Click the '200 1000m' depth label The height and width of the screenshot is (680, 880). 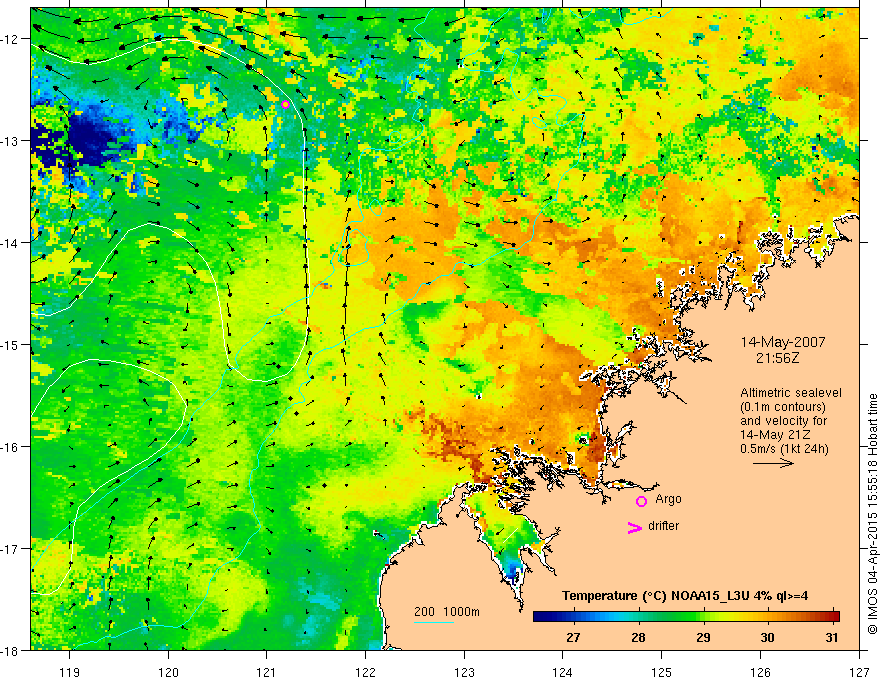(x=447, y=612)
